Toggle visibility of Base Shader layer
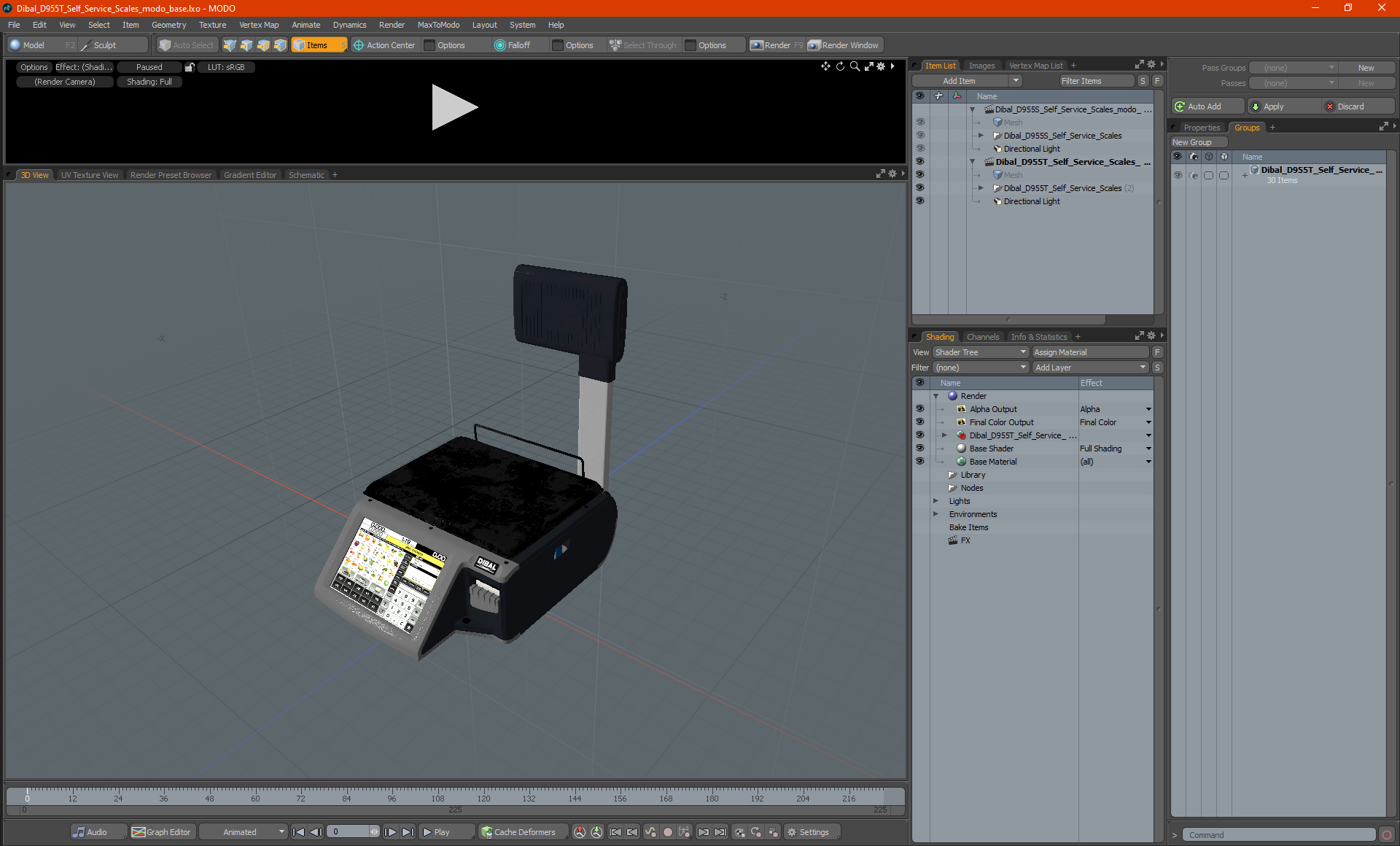 coord(919,449)
